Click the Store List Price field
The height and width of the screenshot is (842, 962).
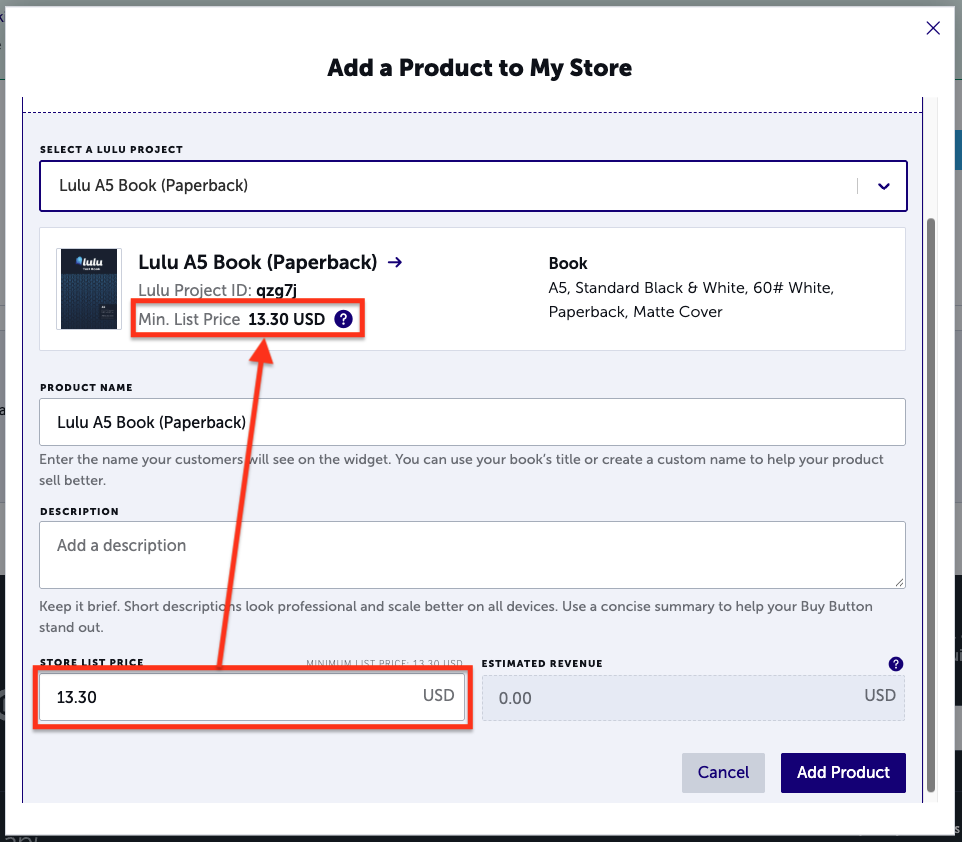click(252, 697)
